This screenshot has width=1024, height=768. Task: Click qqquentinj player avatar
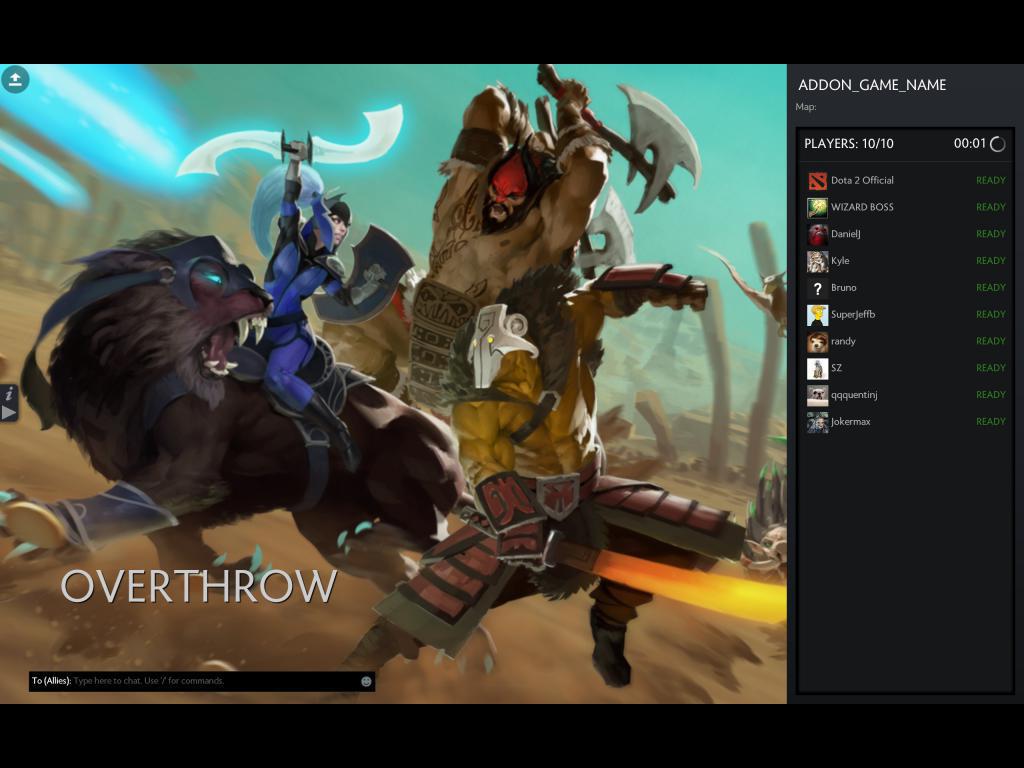pyautogui.click(x=817, y=395)
